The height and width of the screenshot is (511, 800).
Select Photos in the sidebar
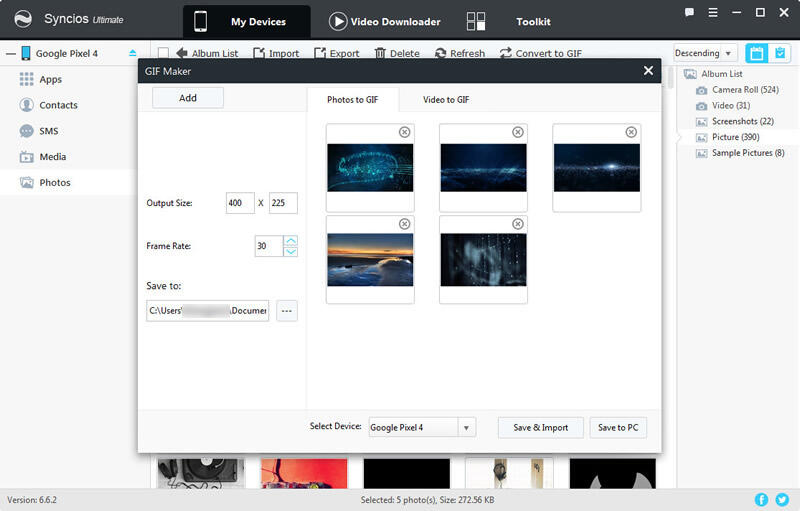click(x=45, y=183)
